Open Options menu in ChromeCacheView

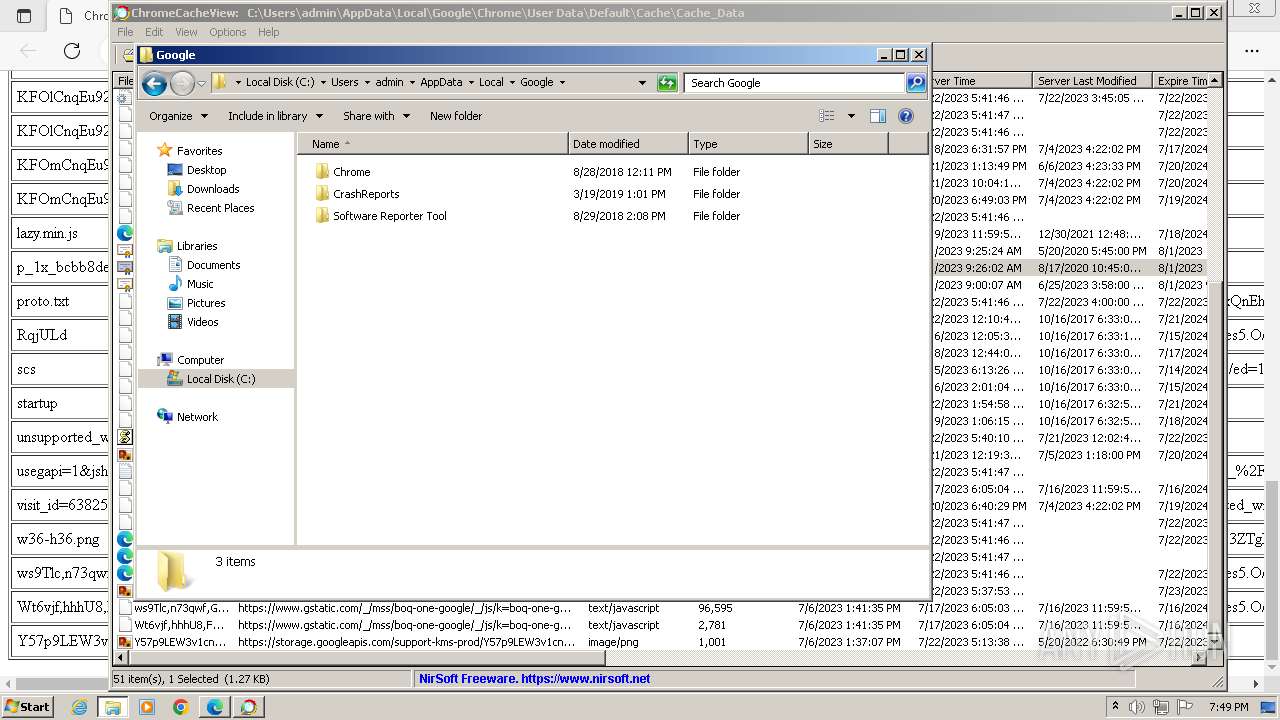pyautogui.click(x=227, y=32)
